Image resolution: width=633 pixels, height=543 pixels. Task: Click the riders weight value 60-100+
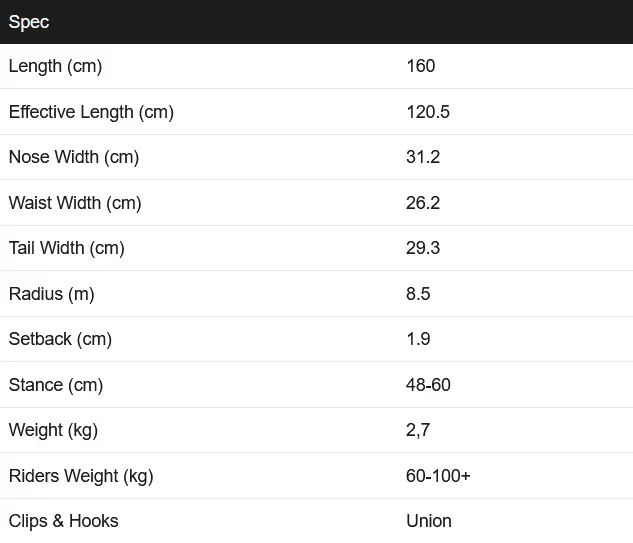point(438,476)
